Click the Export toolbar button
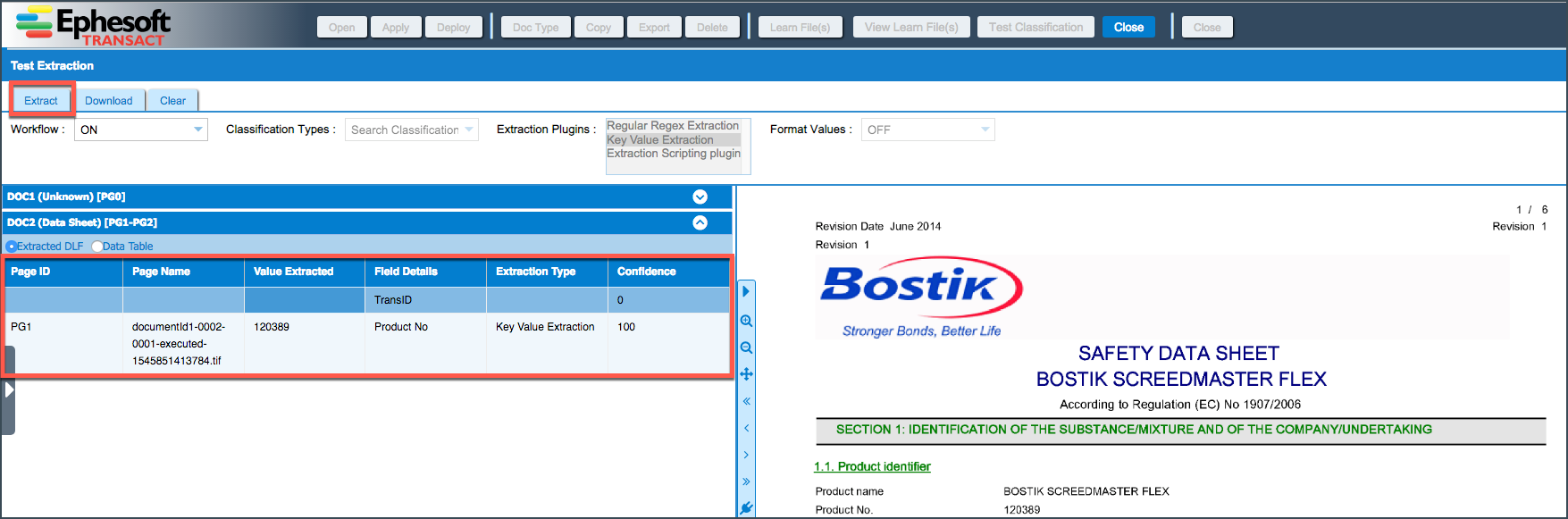The height and width of the screenshot is (519, 1568). coord(655,28)
